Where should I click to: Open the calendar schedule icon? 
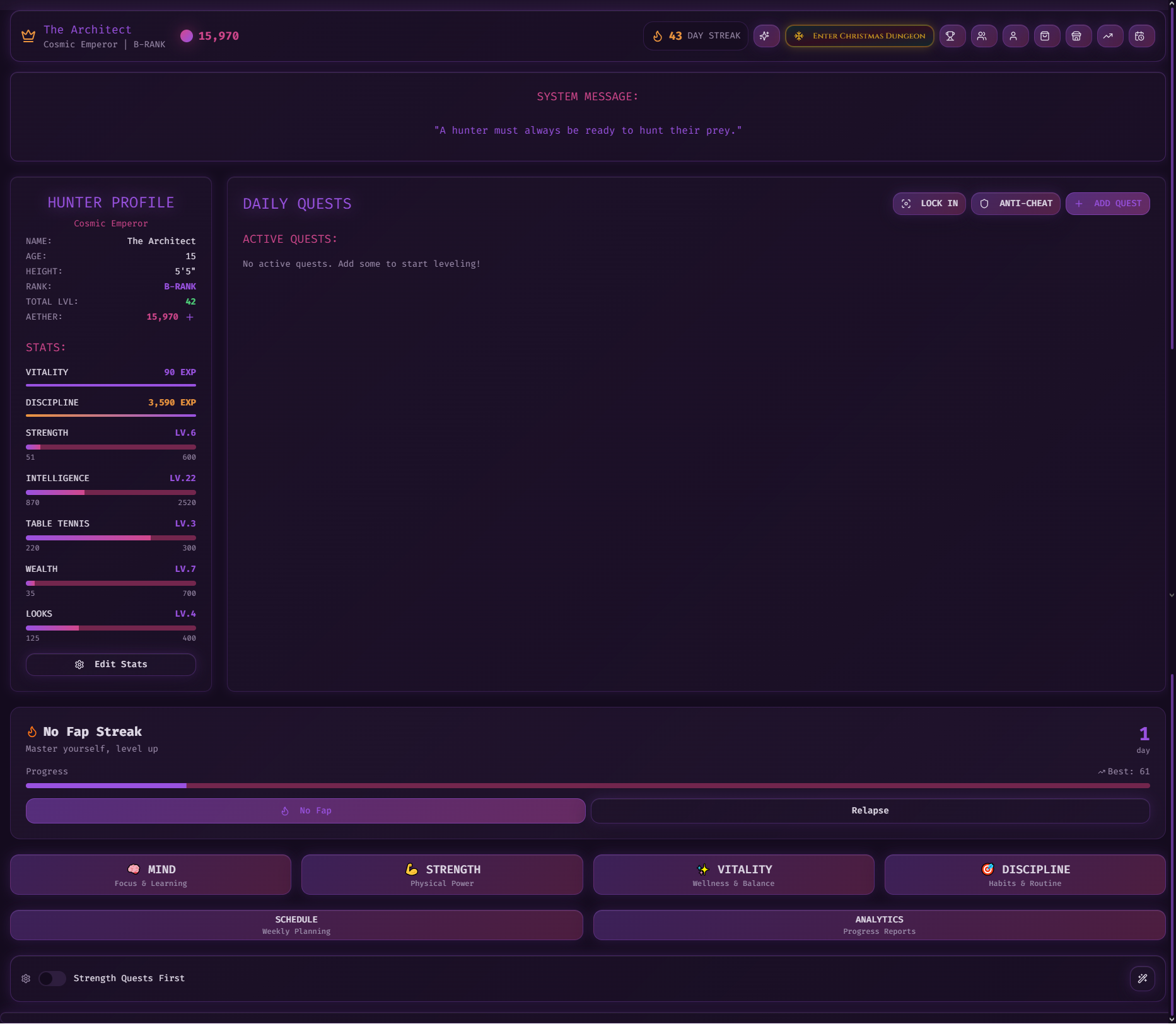click(x=1141, y=36)
